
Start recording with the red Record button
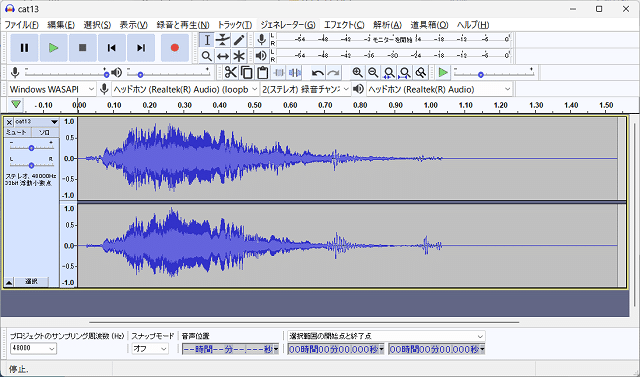click(175, 48)
